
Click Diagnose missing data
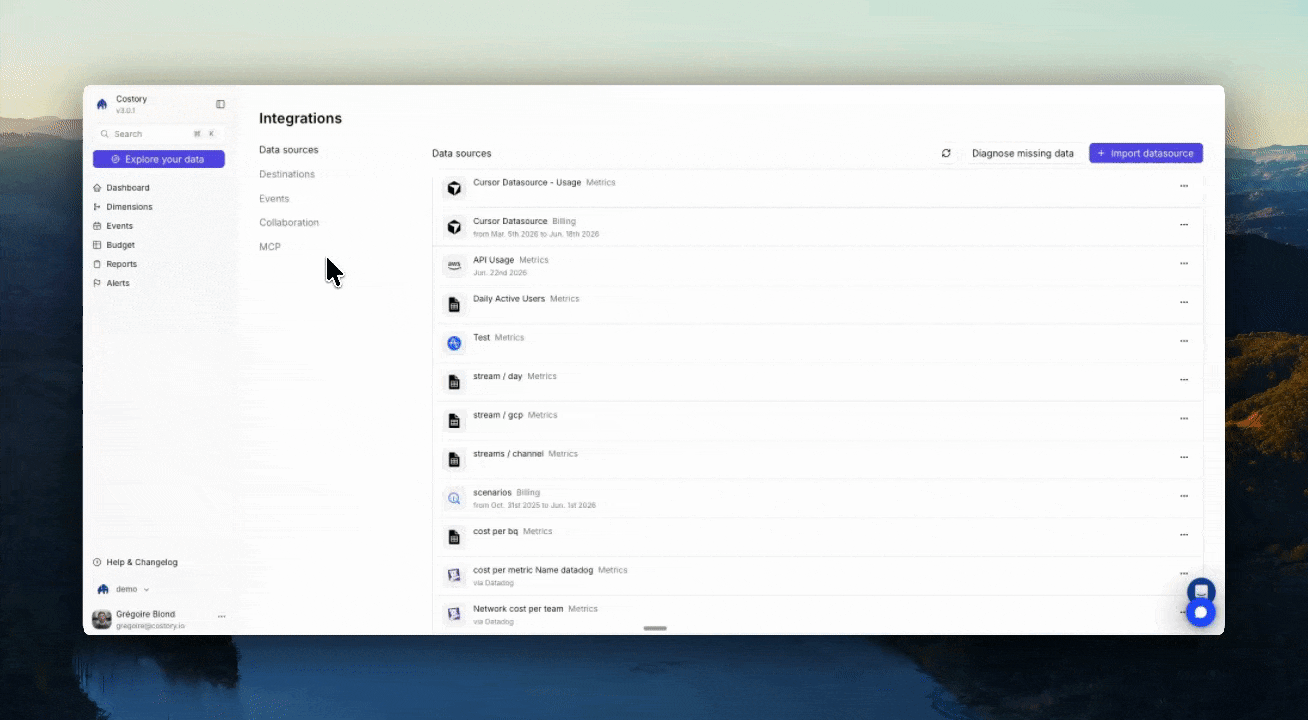pos(1023,153)
